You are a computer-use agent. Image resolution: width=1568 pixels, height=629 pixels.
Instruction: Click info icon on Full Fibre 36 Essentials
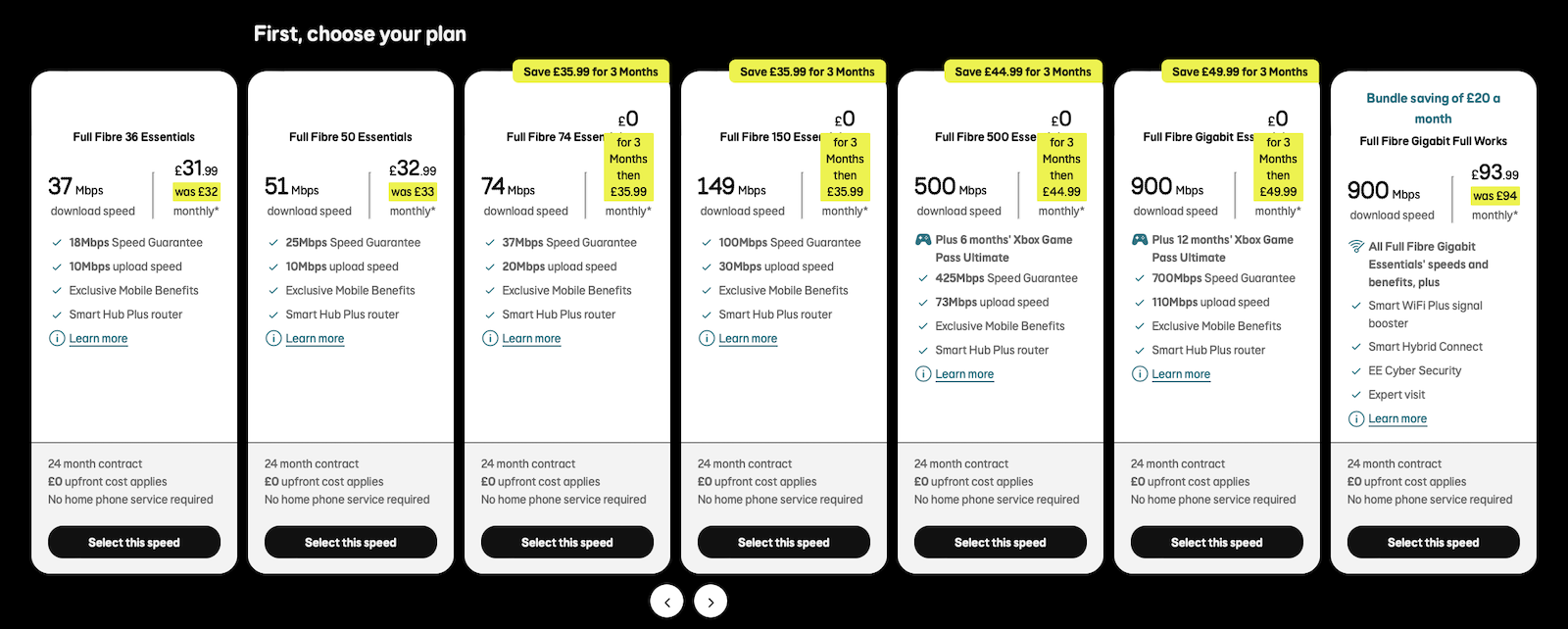click(x=57, y=338)
